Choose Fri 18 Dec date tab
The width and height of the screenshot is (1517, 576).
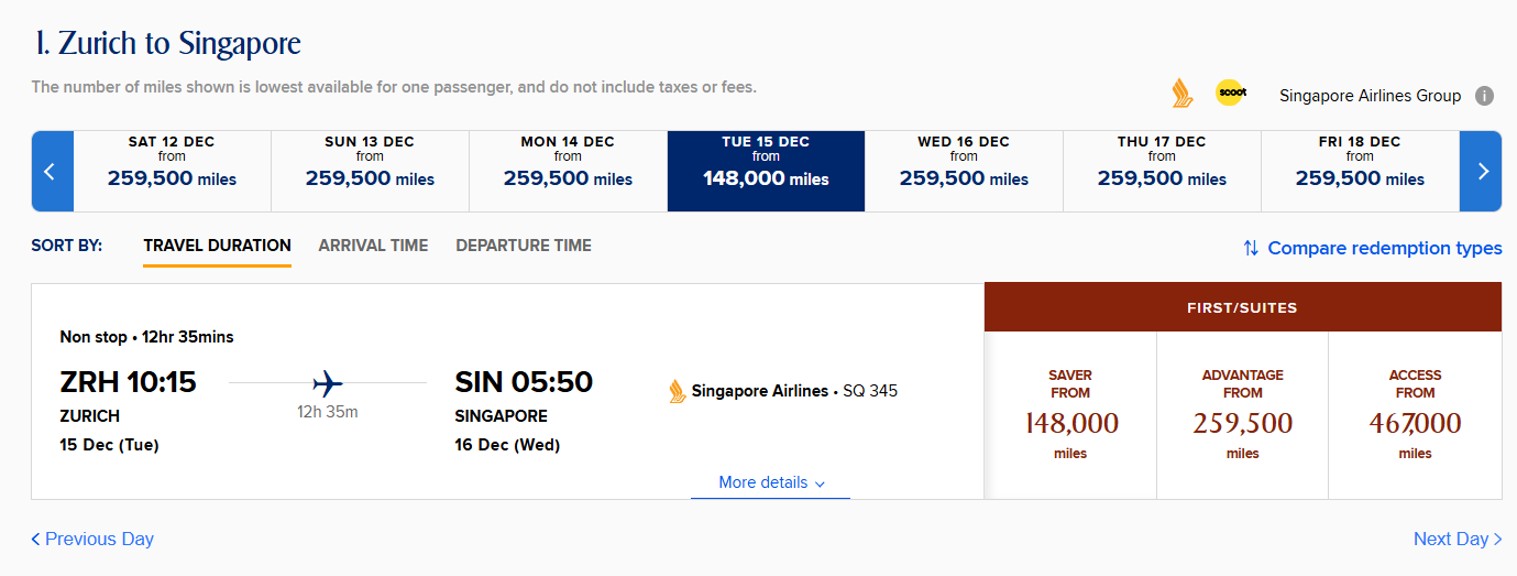tap(1360, 171)
